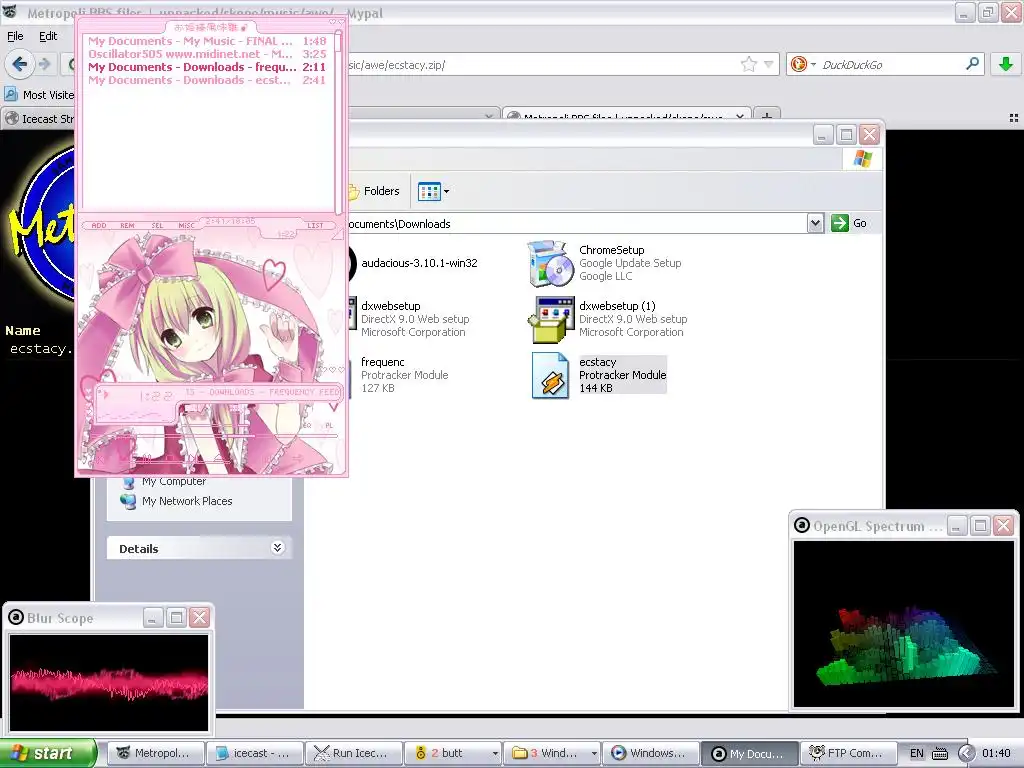1024x768 pixels.
Task: Open the browser Edit menu
Action: point(48,36)
